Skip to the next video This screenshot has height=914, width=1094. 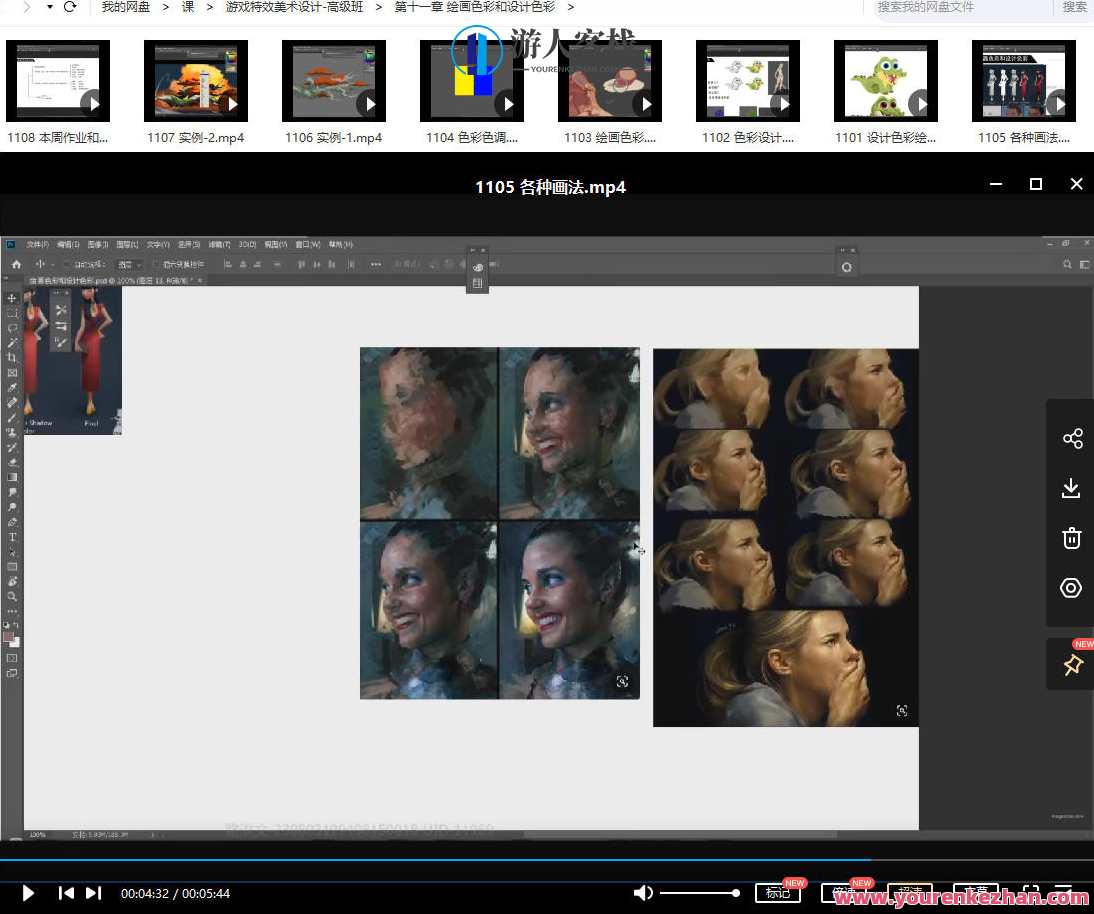(93, 893)
